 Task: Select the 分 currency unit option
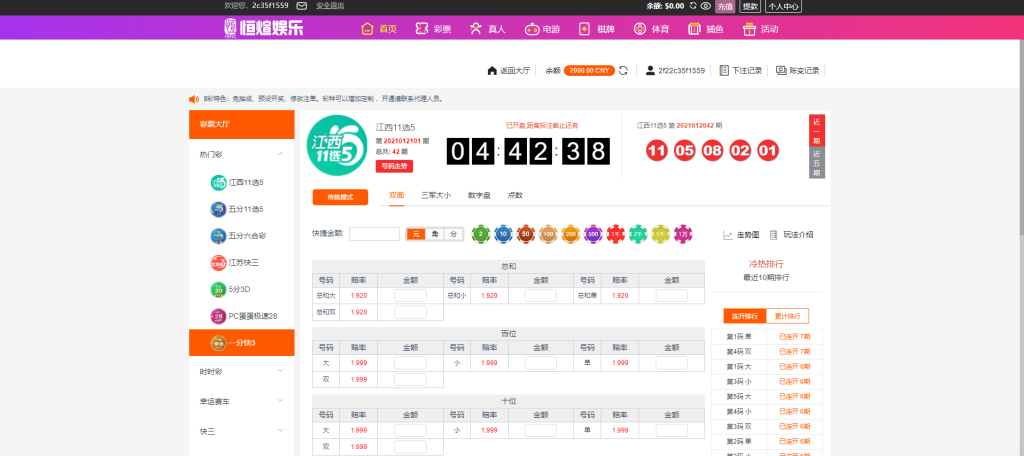pos(452,234)
